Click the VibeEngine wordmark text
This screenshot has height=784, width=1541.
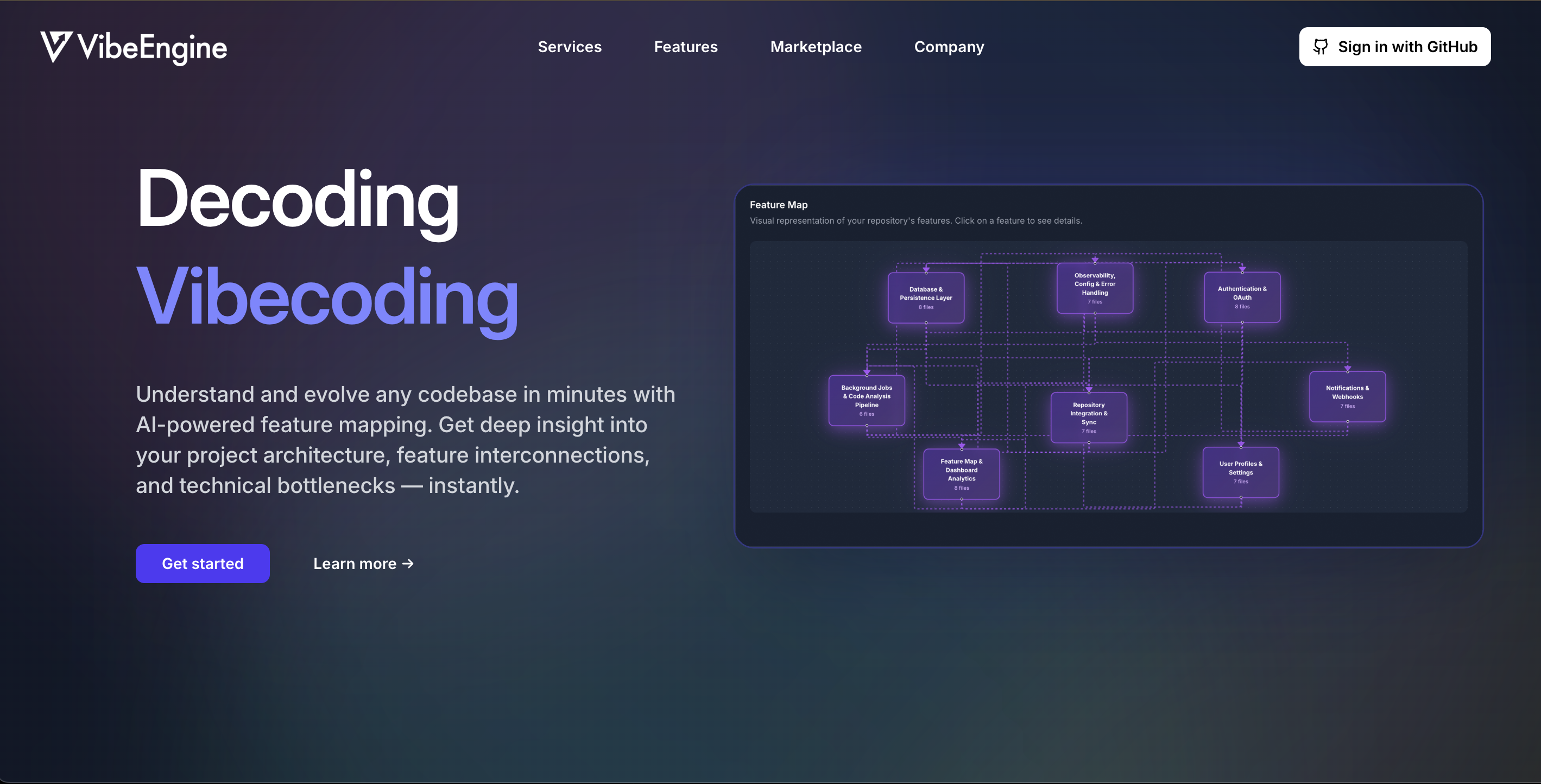click(x=152, y=48)
